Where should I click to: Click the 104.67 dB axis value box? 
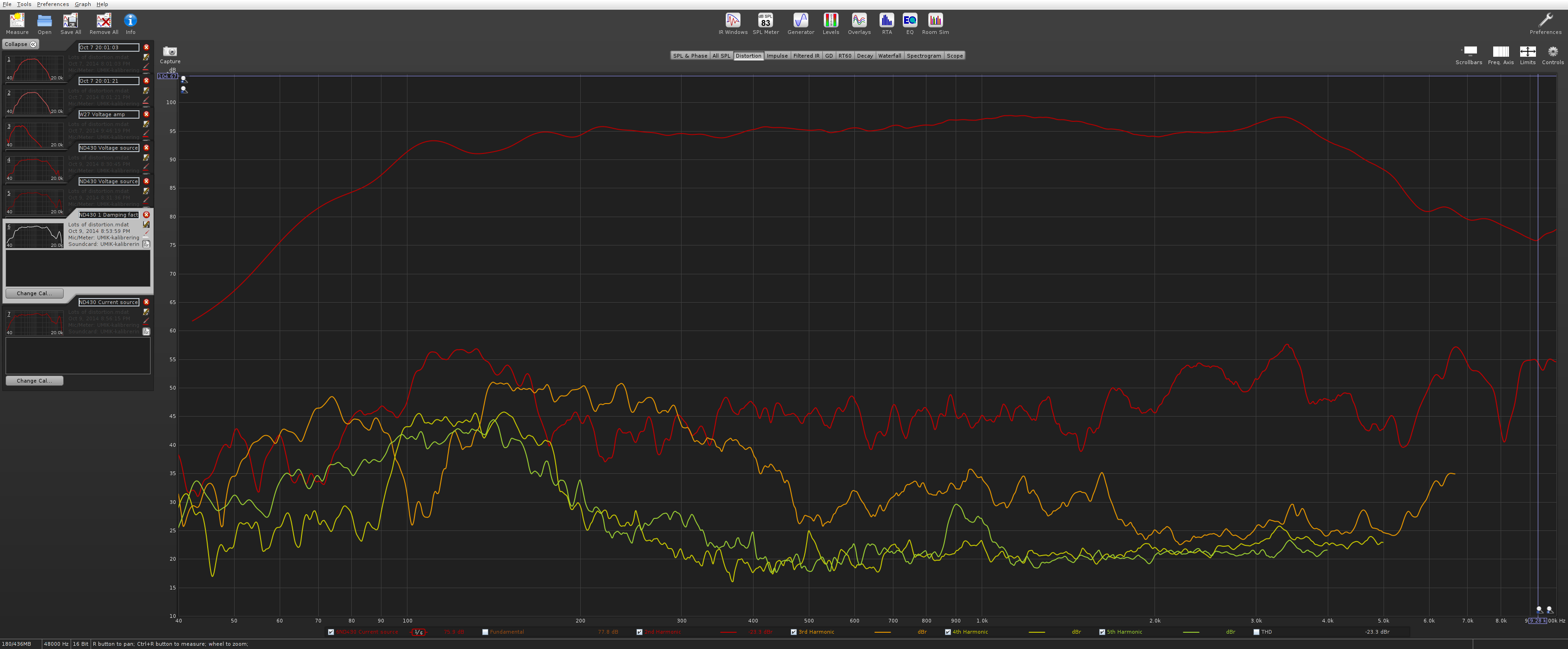coord(167,76)
